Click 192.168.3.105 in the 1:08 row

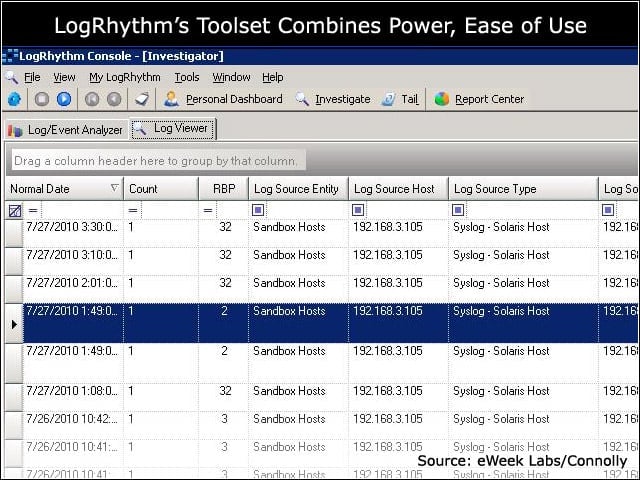pos(388,391)
